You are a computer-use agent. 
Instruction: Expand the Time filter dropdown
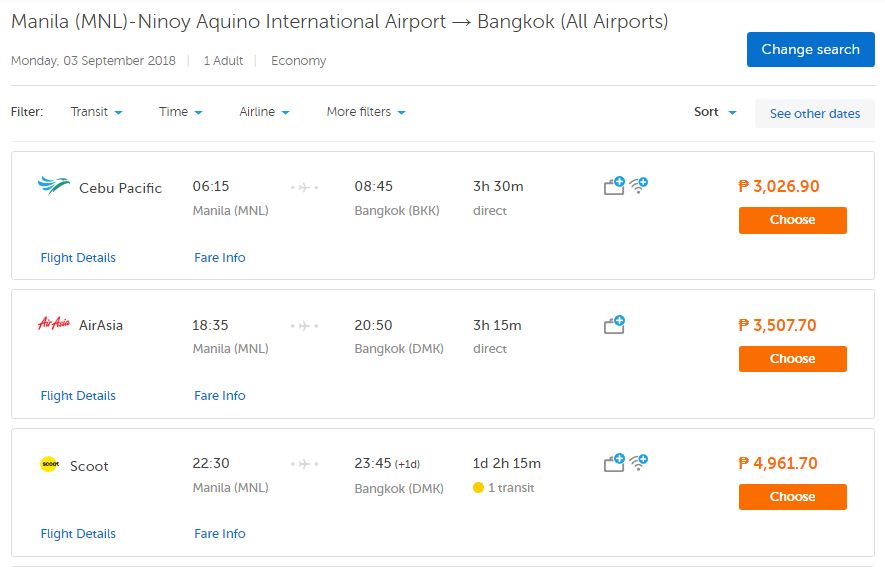click(180, 112)
